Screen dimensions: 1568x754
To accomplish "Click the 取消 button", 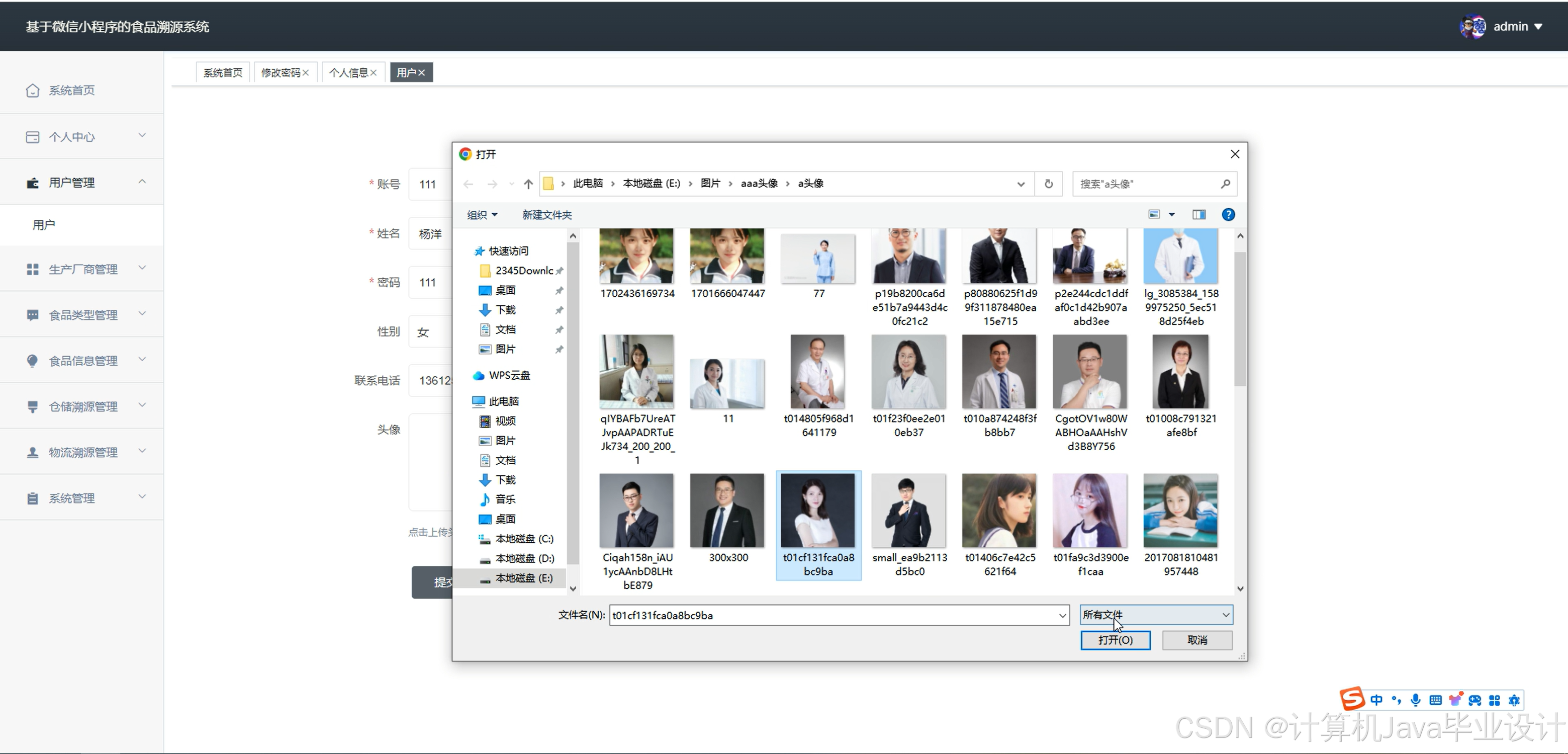I will click(1196, 639).
